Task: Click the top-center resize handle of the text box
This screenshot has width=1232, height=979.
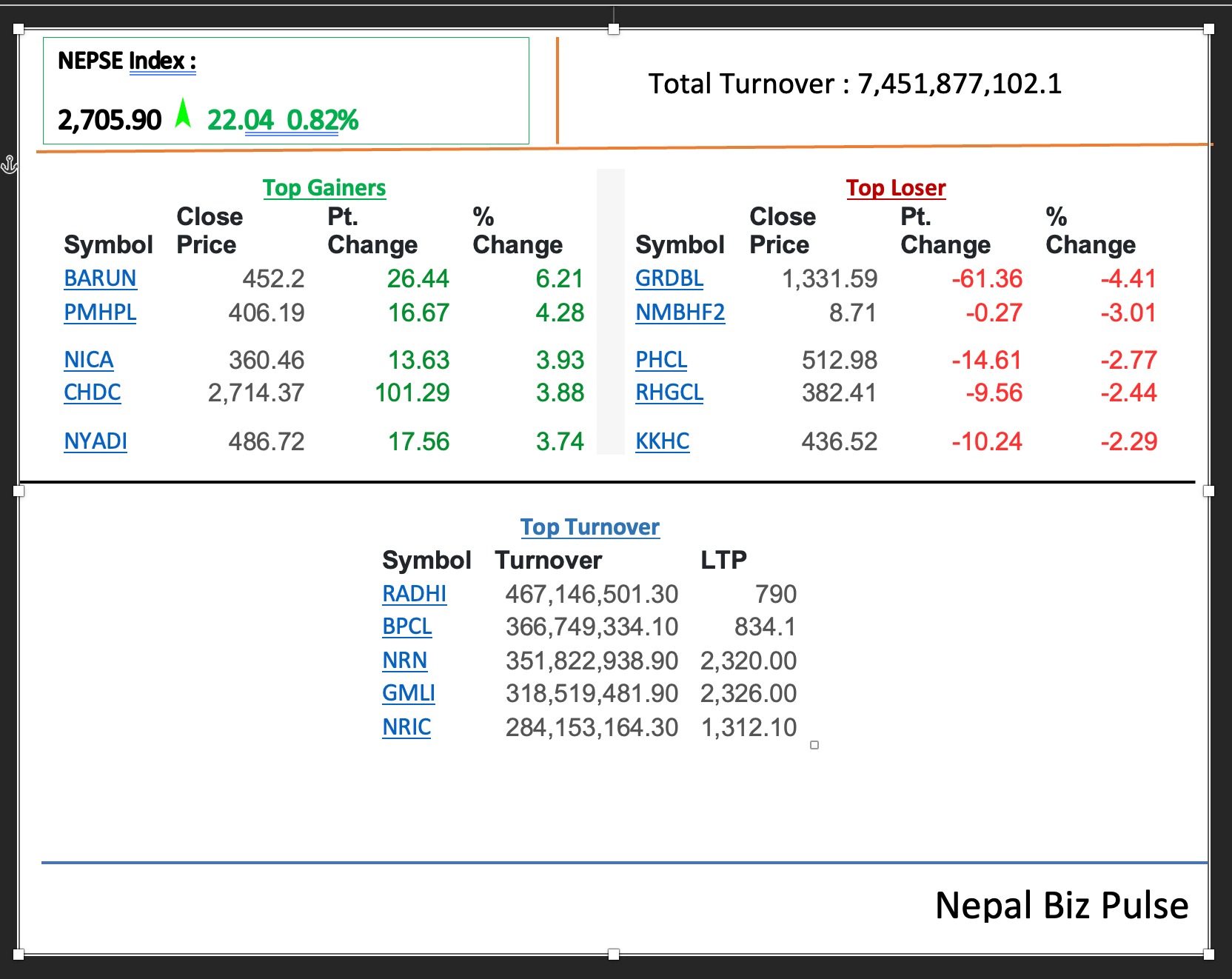Action: click(x=613, y=29)
